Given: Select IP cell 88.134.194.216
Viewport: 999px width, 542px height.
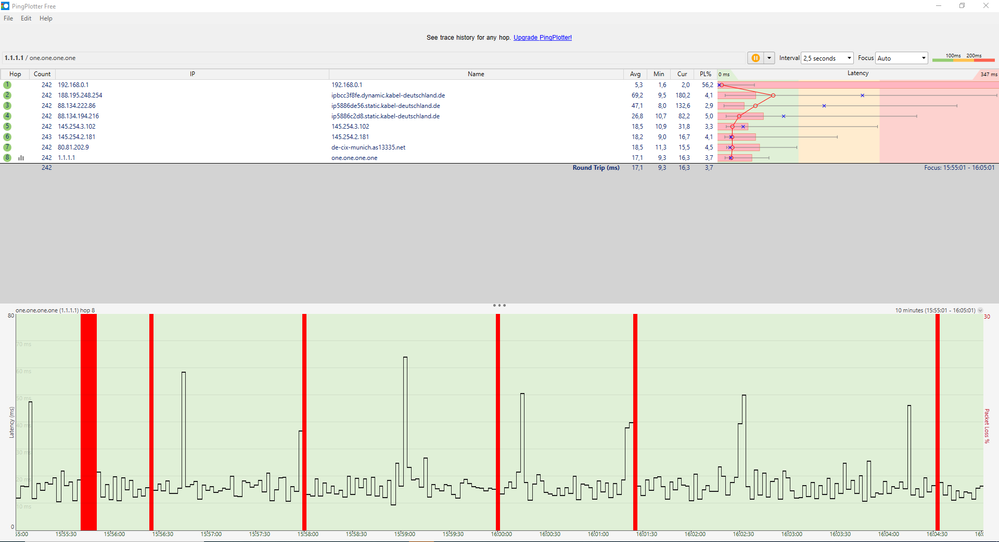Looking at the screenshot, I should tap(78, 116).
